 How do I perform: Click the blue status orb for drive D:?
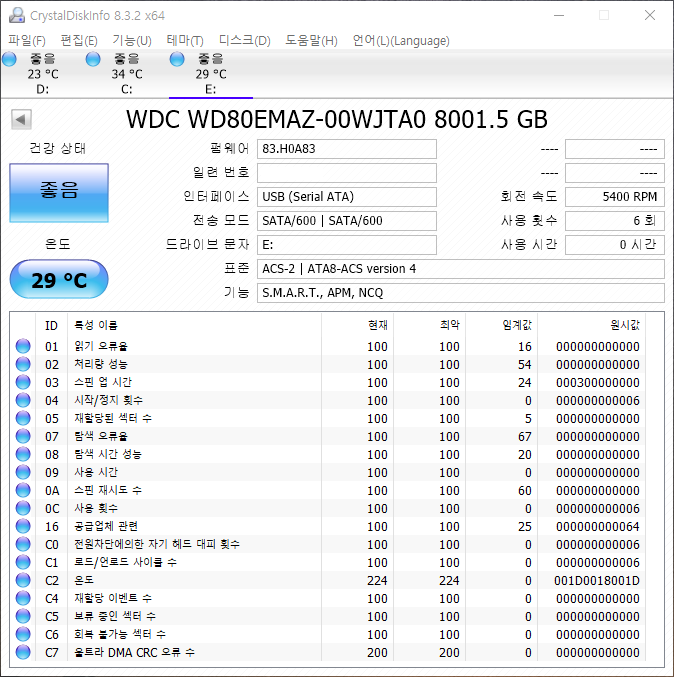tap(9, 59)
